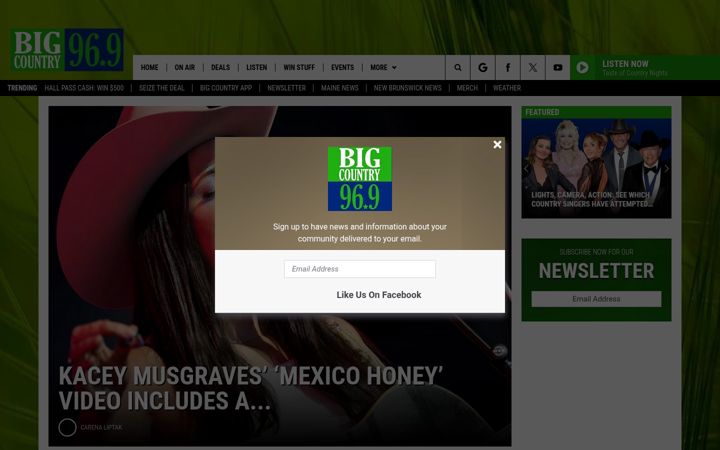Image resolution: width=720 pixels, height=450 pixels.
Task: Open author Carena Liptak link
Action: (x=101, y=428)
